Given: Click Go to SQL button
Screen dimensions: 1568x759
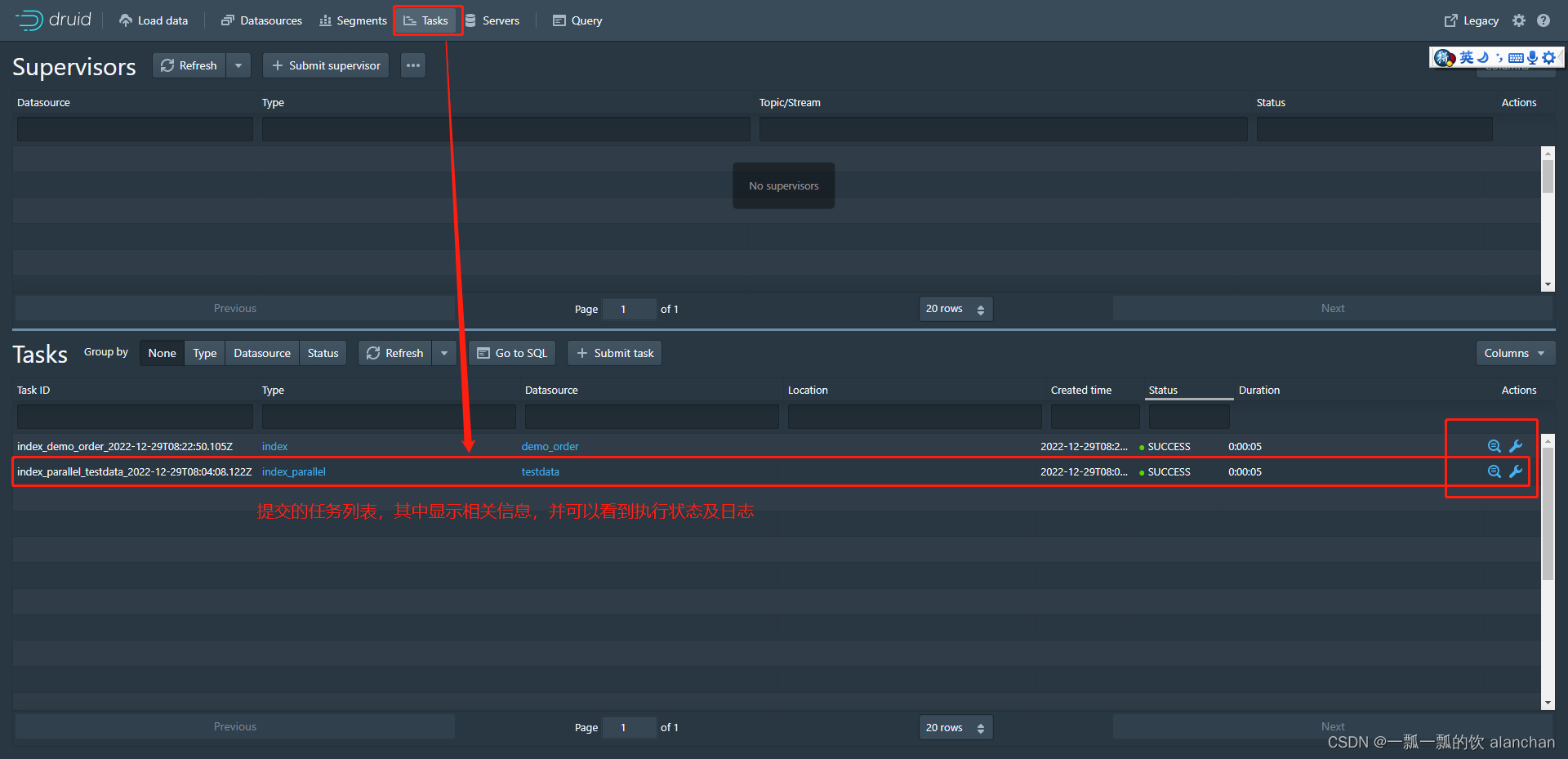Looking at the screenshot, I should point(512,353).
